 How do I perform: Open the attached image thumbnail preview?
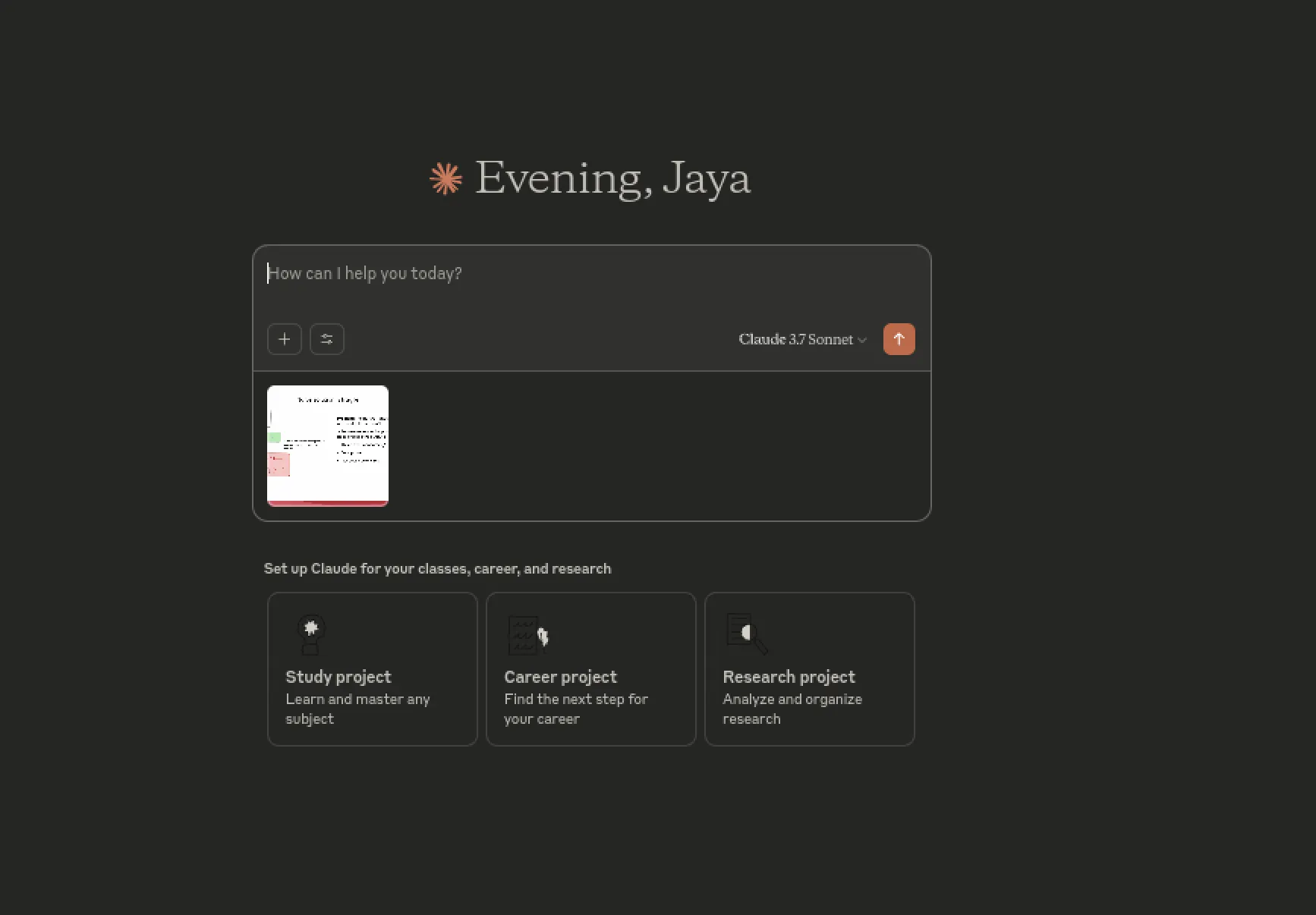[328, 446]
